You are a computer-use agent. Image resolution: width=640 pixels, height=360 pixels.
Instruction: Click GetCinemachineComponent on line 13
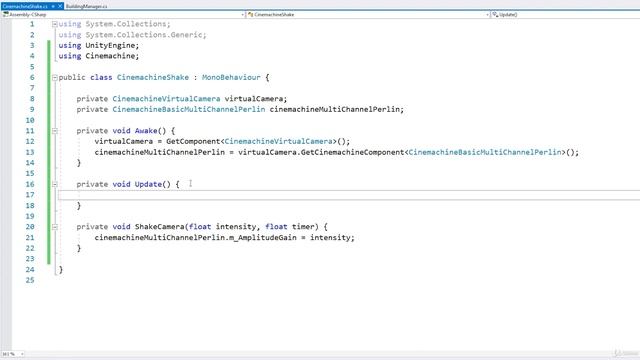tap(353, 152)
